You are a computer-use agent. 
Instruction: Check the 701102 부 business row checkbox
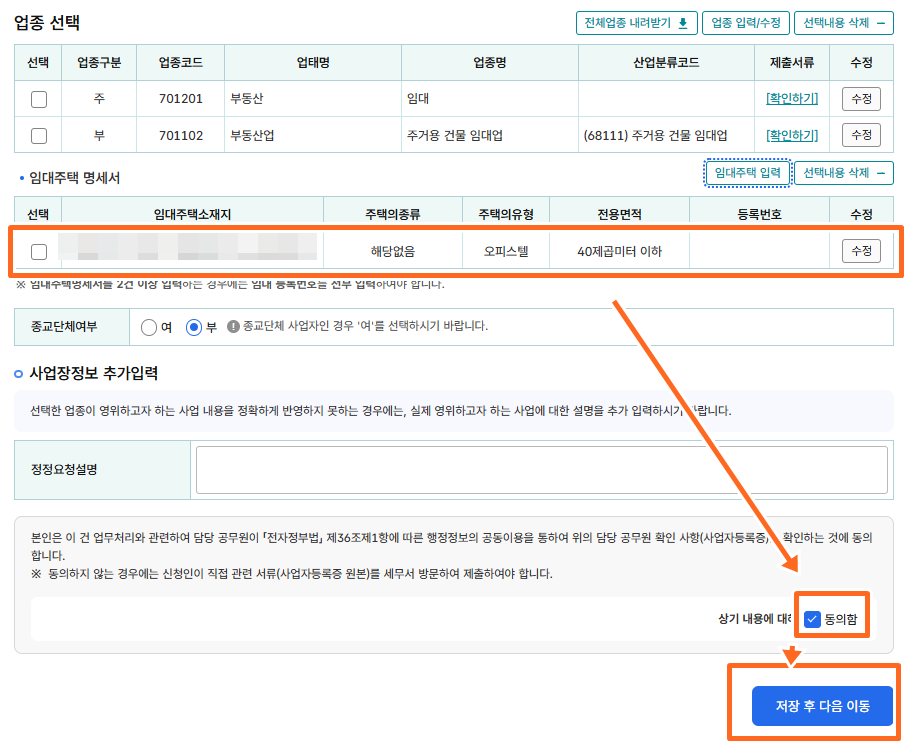tap(40, 134)
